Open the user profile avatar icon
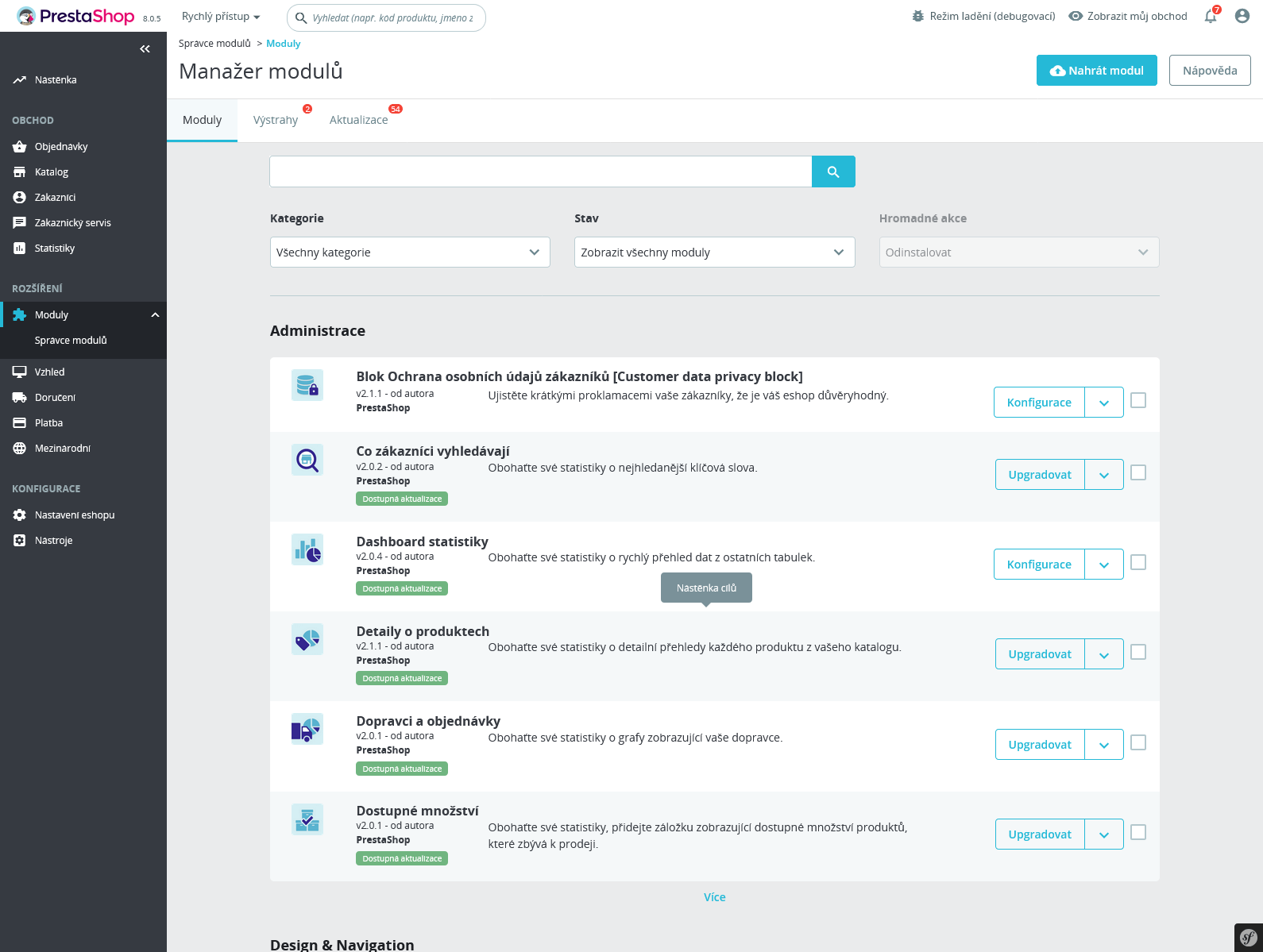 coord(1242,16)
